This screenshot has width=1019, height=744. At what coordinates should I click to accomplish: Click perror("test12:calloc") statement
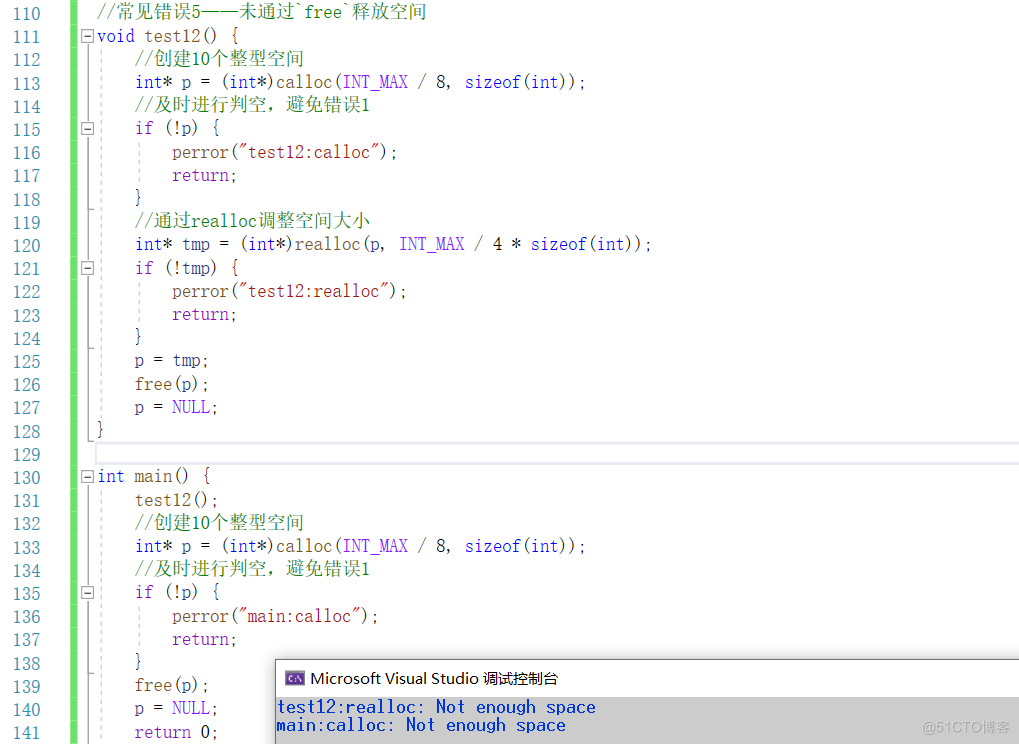[284, 152]
